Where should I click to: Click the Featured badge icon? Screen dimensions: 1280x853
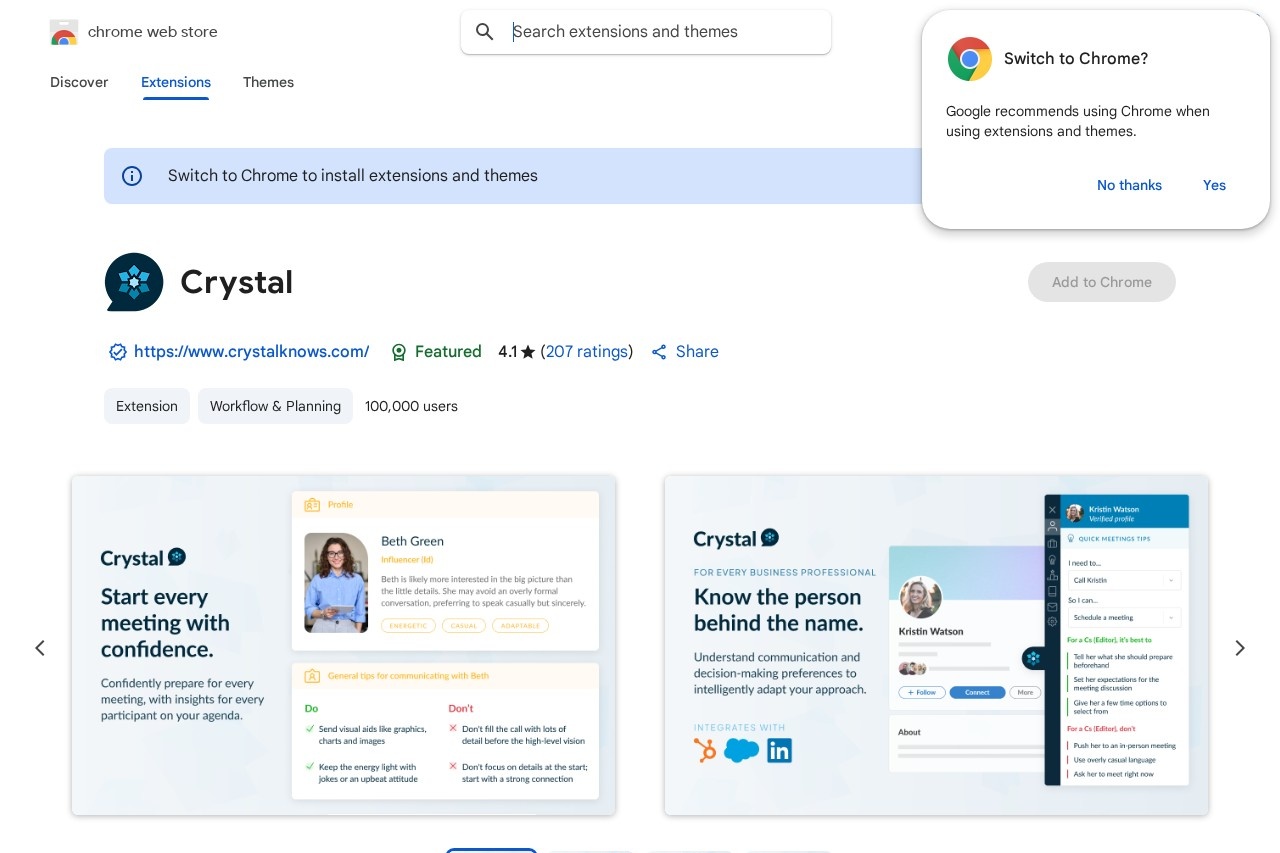(x=399, y=352)
